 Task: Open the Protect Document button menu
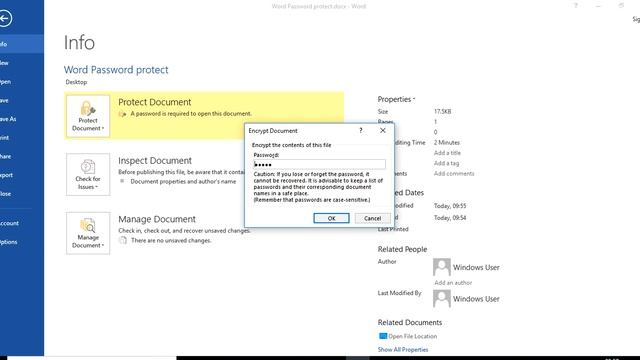tap(88, 116)
